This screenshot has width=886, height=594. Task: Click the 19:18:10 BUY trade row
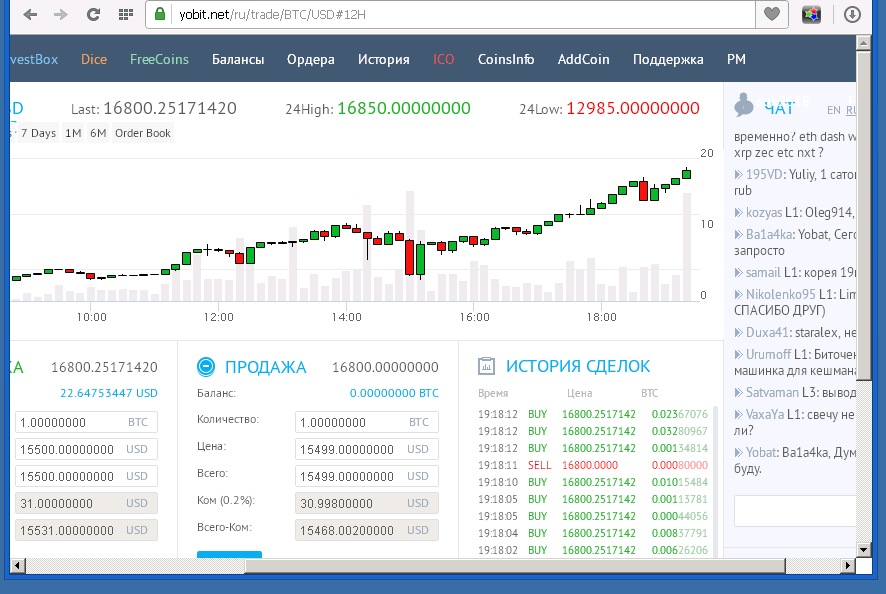(x=593, y=482)
